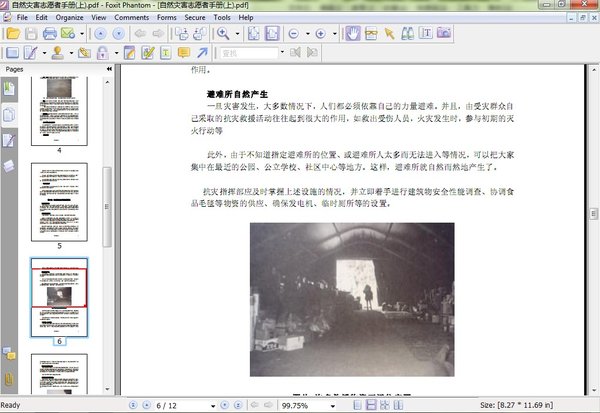Image resolution: width=600 pixels, height=413 pixels.
Task: Open the Edit menu
Action: pyautogui.click(x=41, y=18)
